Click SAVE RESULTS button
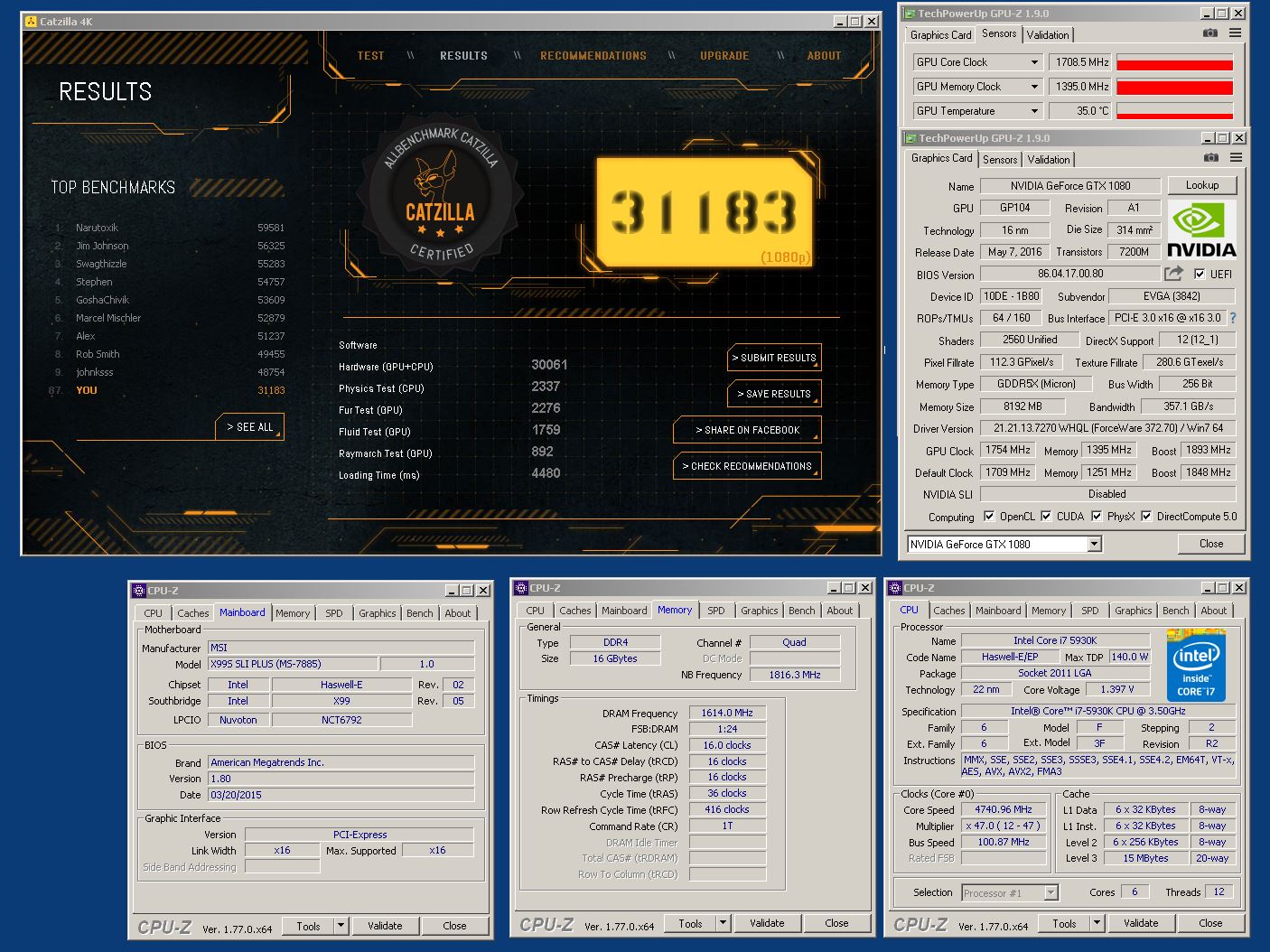This screenshot has height=952, width=1270. point(774,394)
